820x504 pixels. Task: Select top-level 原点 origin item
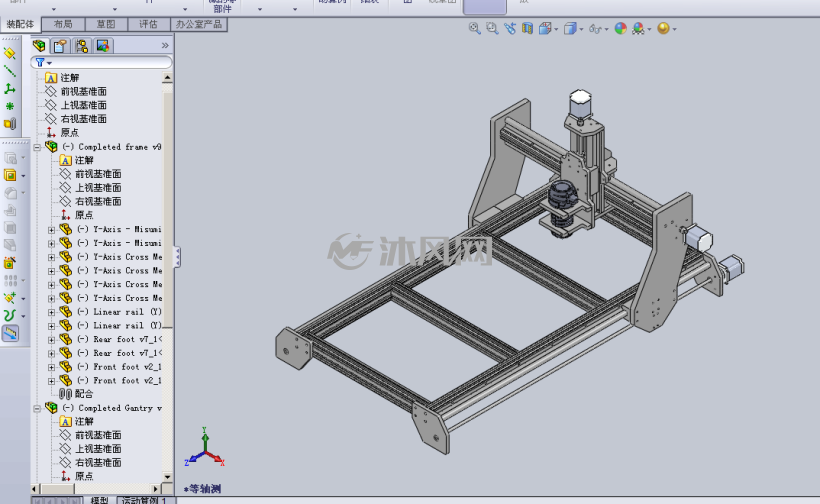[62, 133]
